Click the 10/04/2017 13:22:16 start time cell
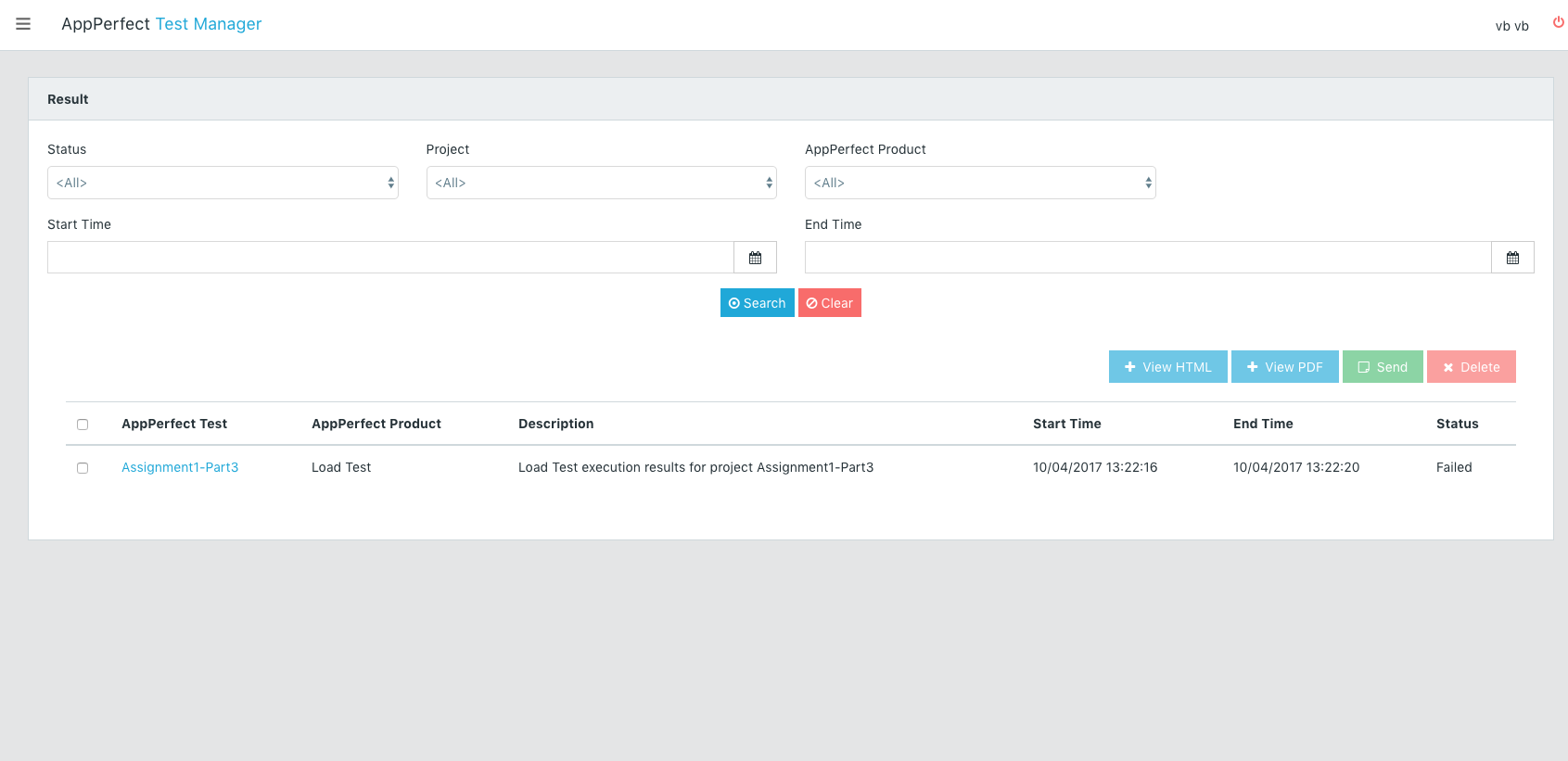The height and width of the screenshot is (761, 1568). click(1095, 467)
